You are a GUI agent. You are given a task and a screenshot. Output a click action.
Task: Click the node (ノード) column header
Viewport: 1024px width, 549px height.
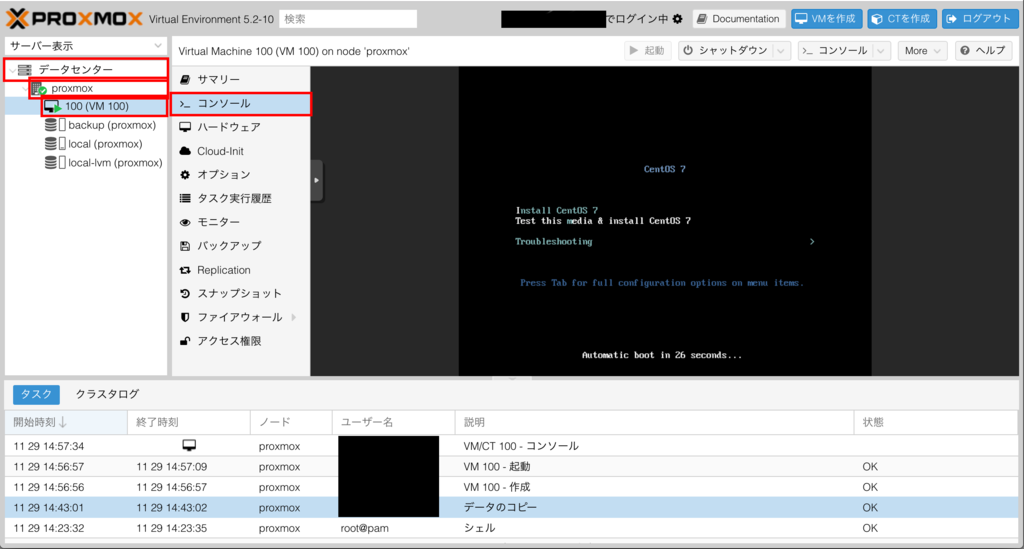click(291, 422)
